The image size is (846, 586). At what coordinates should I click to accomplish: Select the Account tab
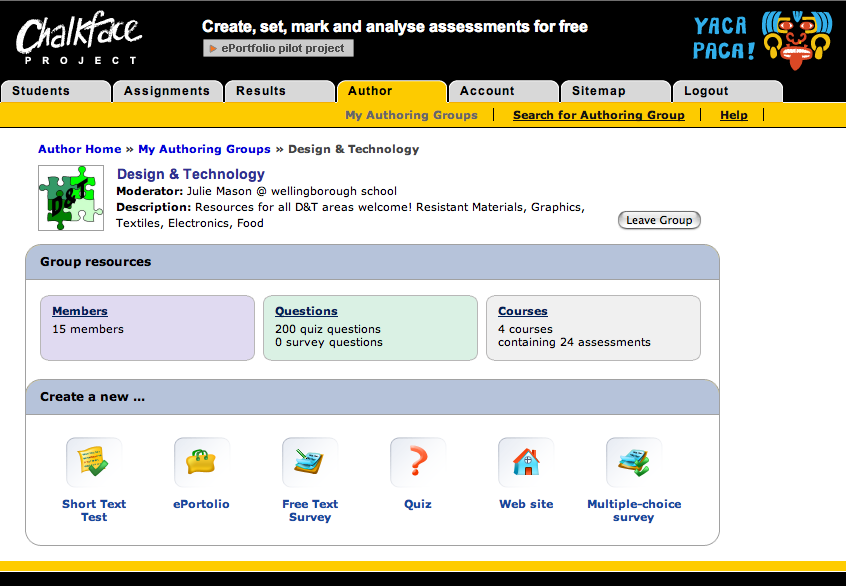(x=503, y=91)
